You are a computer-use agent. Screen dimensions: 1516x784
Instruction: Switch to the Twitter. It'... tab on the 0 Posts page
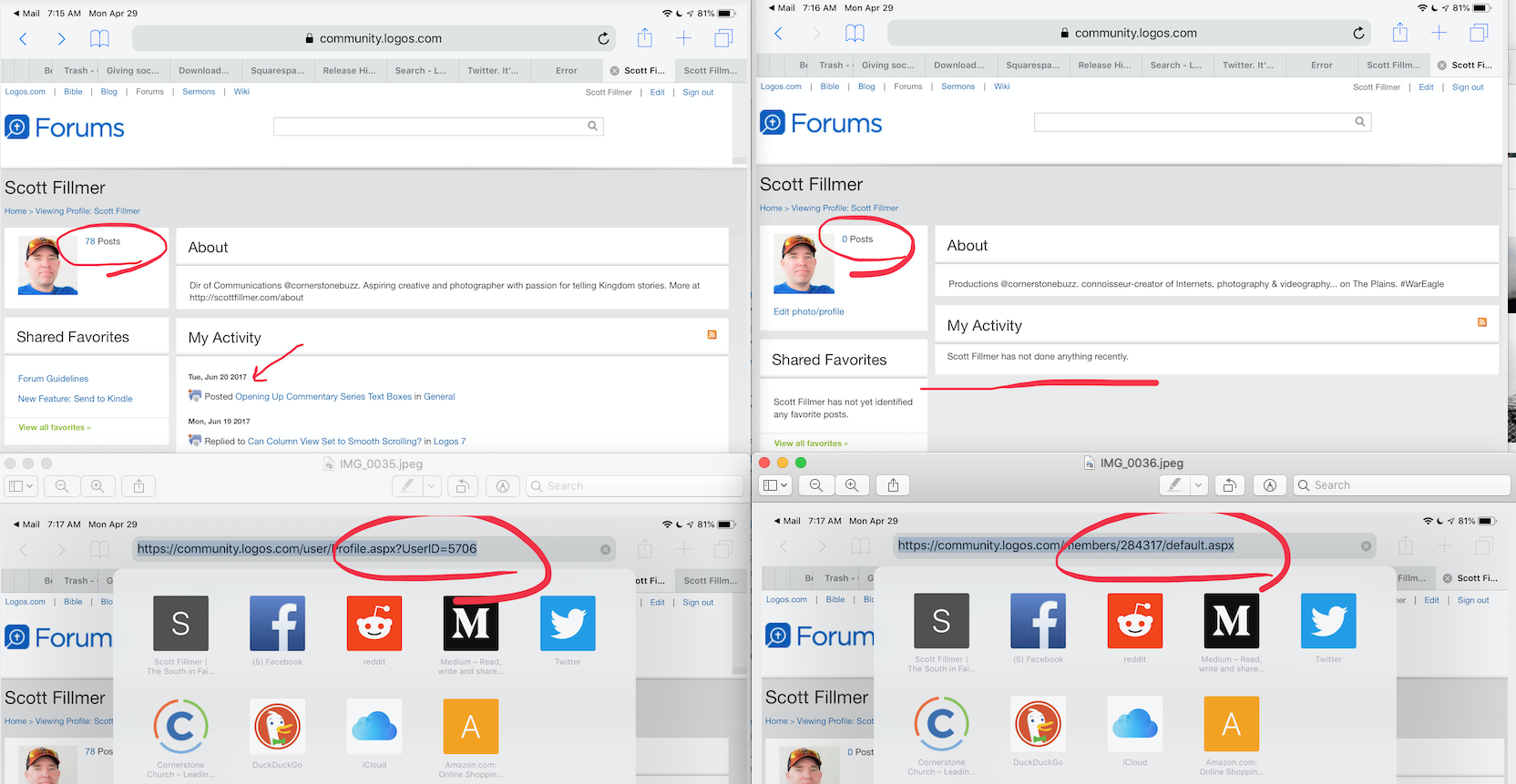[x=1248, y=65]
